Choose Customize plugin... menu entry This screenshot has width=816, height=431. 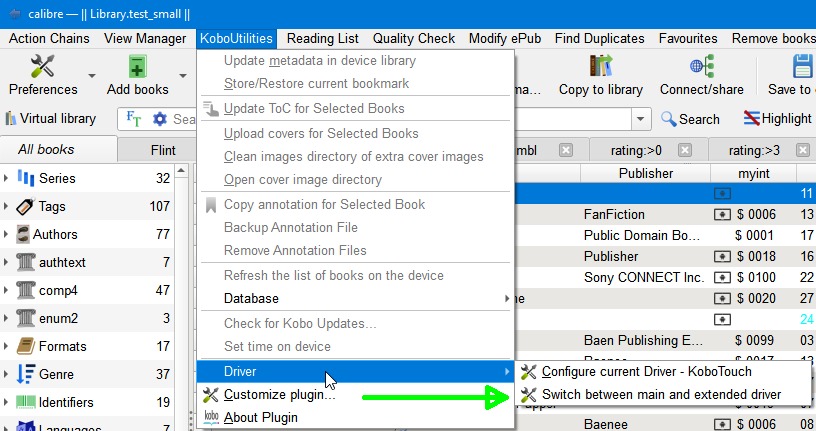355,395
